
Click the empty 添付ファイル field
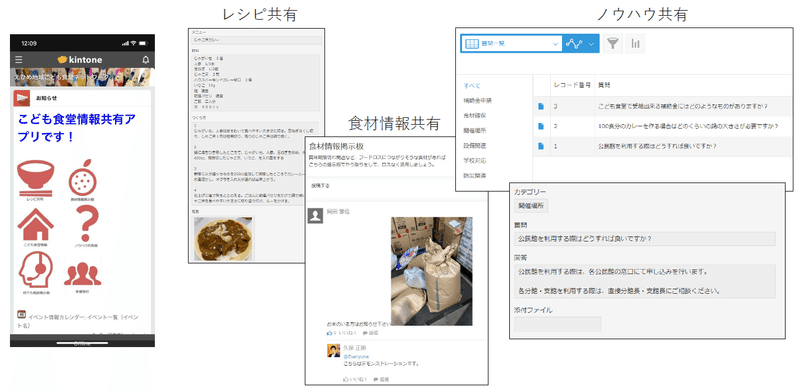pos(558,324)
